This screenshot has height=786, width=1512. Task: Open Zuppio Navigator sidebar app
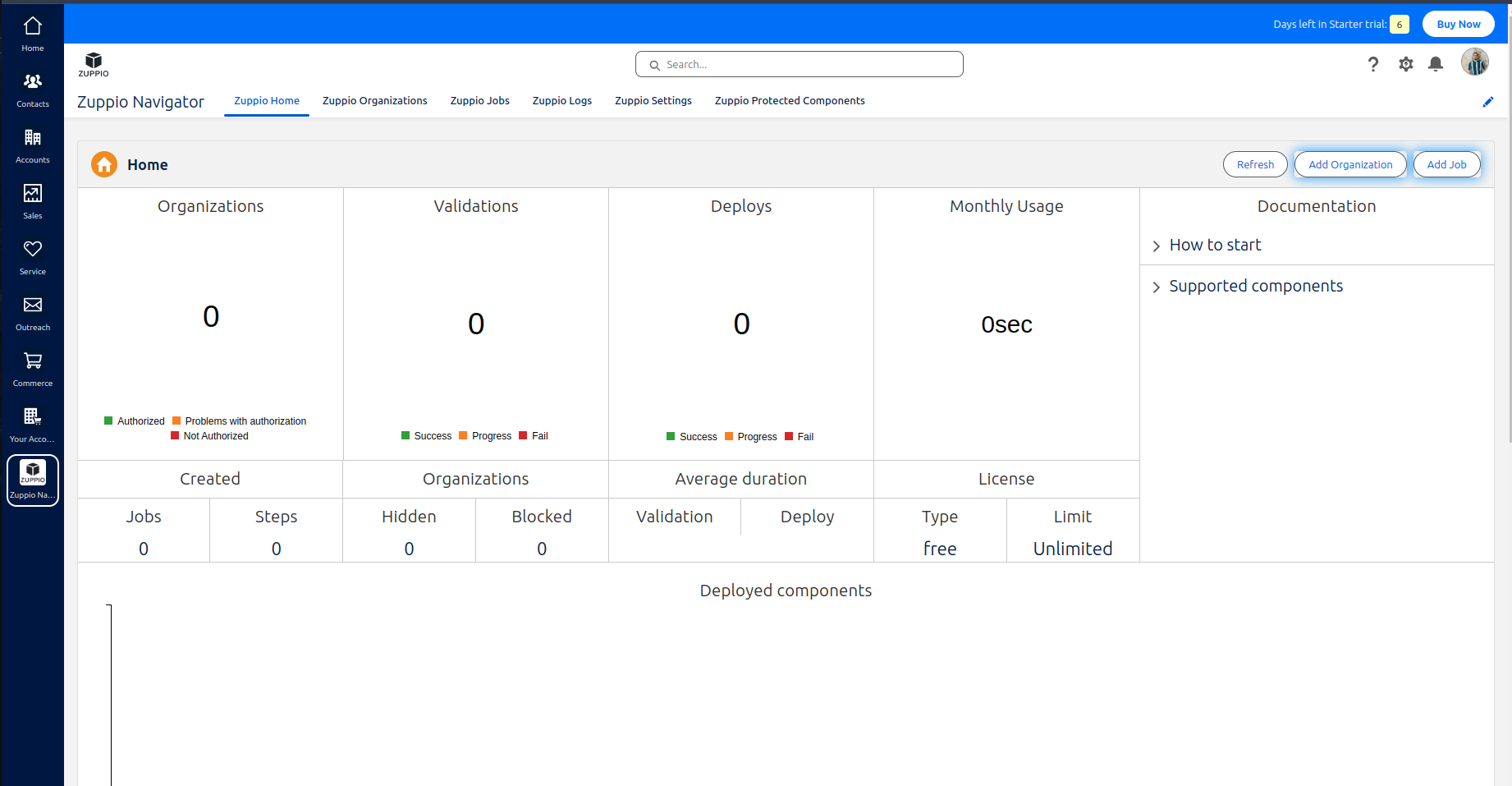click(32, 480)
